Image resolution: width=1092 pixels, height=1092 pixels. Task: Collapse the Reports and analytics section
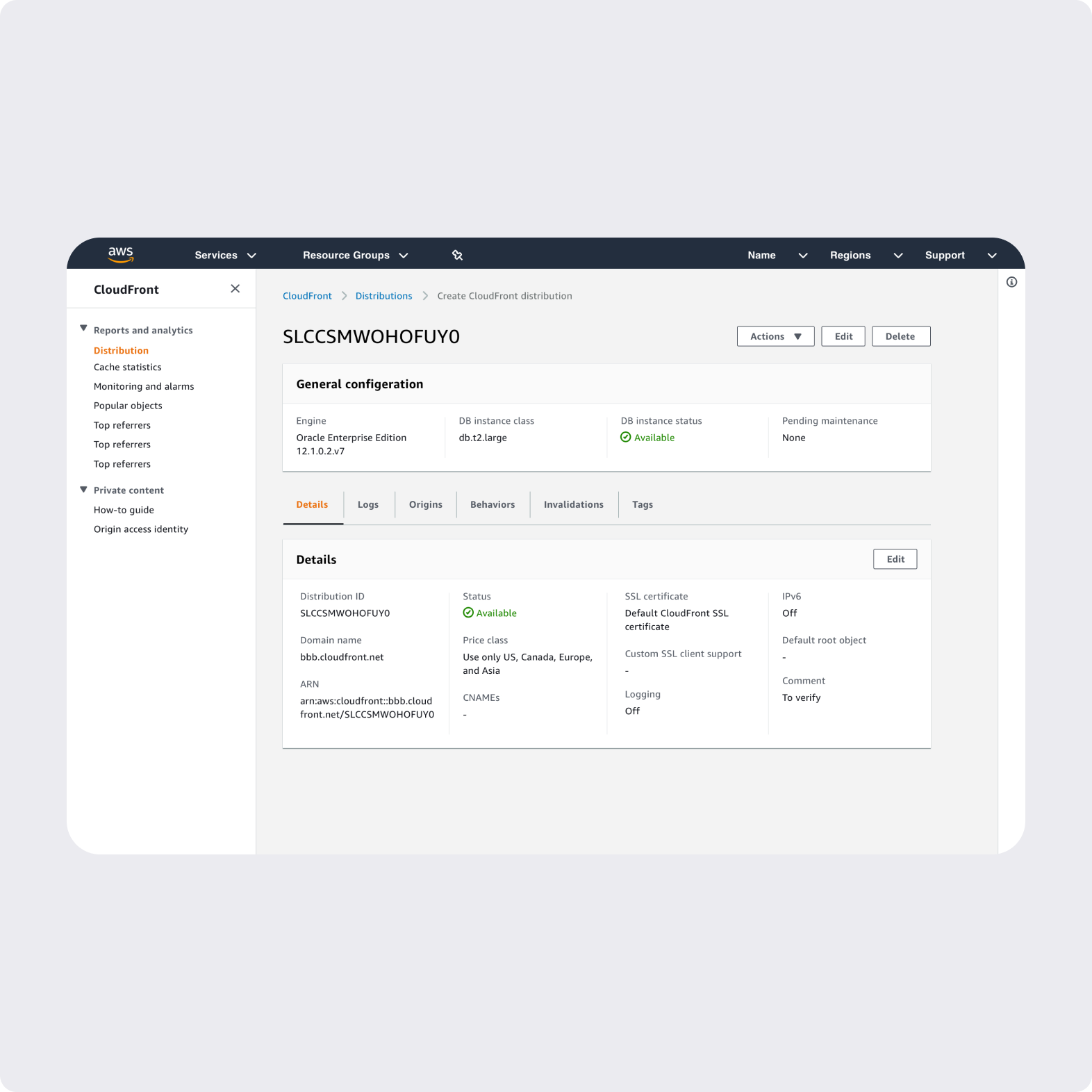pos(83,329)
